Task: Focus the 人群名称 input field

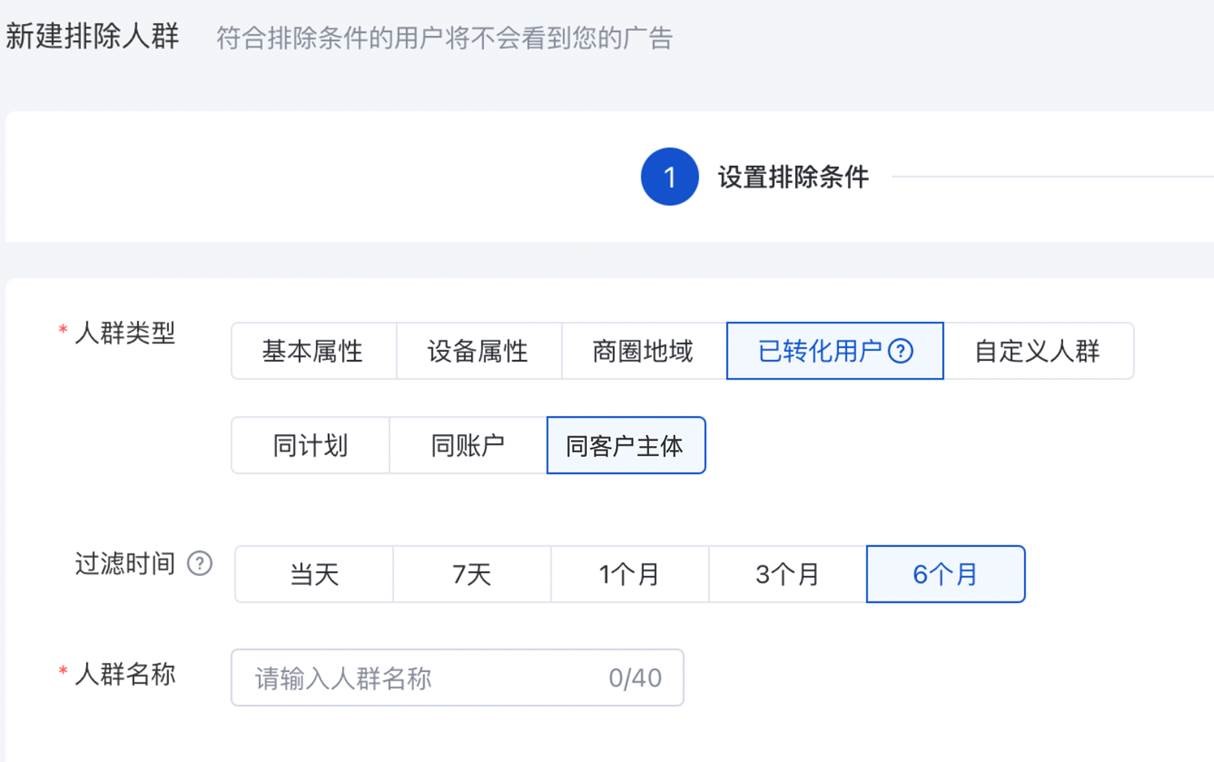Action: coord(420,679)
